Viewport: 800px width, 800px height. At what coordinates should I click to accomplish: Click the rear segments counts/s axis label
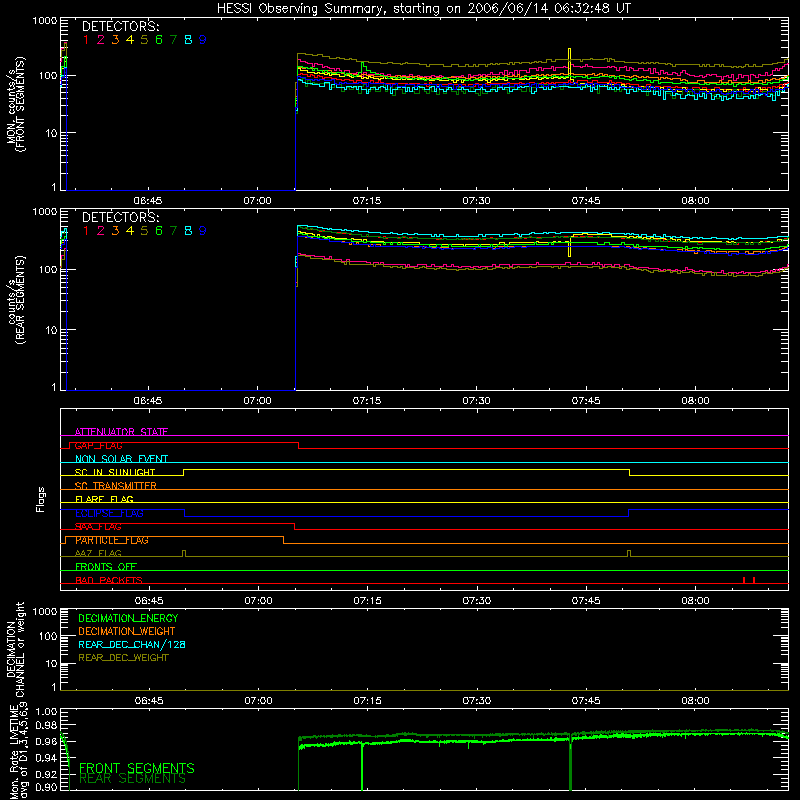pyautogui.click(x=15, y=300)
